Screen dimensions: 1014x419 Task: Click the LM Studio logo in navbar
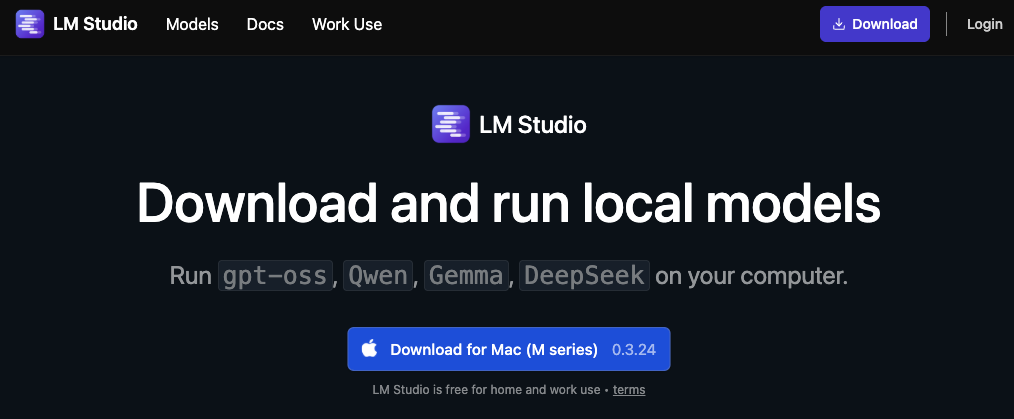(x=30, y=25)
